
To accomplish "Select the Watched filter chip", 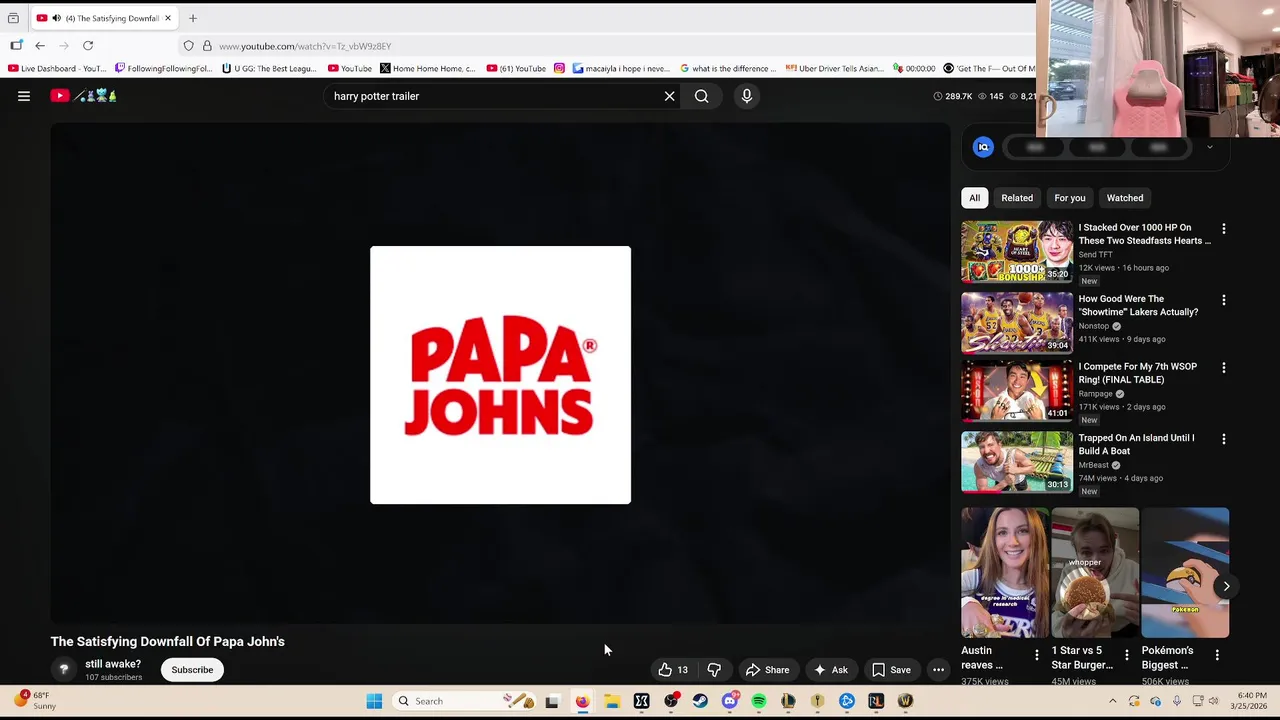I will click(x=1125, y=198).
